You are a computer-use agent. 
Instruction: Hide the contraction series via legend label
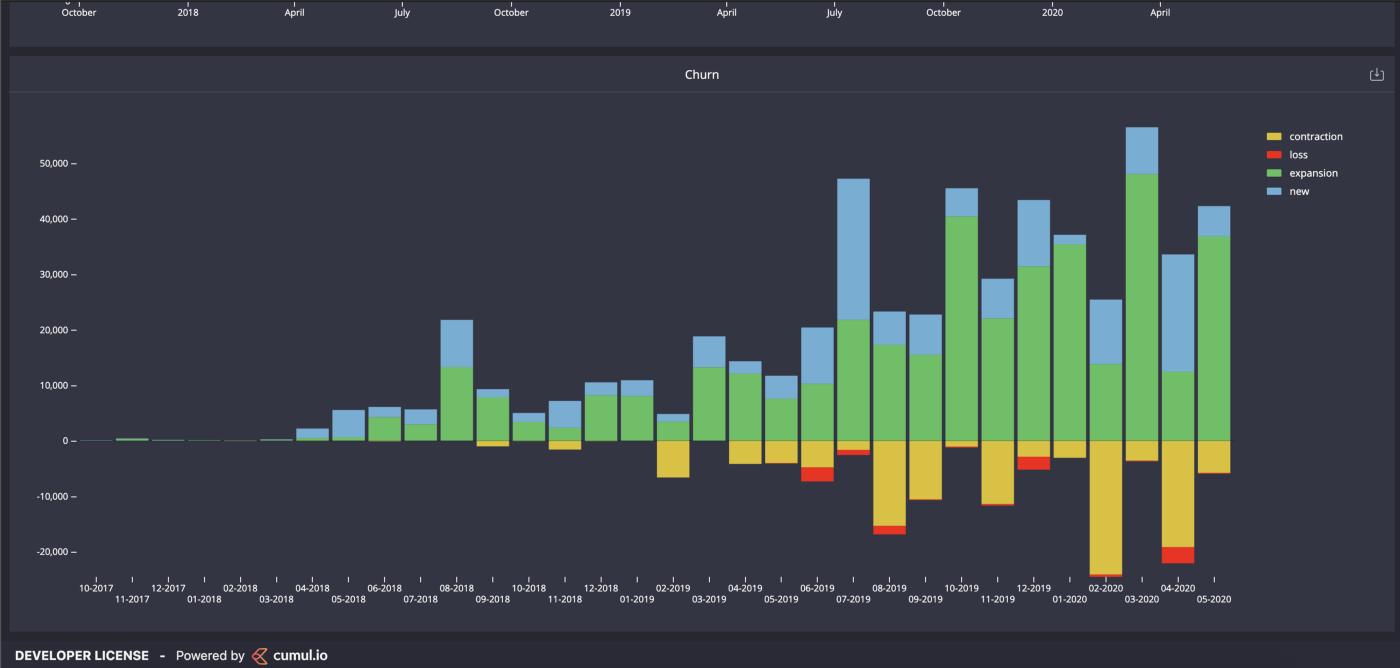coord(1316,137)
